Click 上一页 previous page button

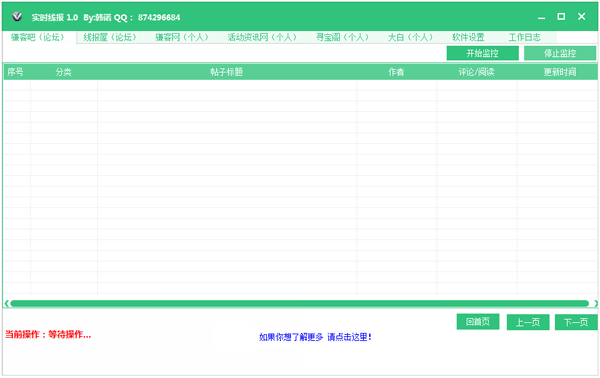coord(528,322)
